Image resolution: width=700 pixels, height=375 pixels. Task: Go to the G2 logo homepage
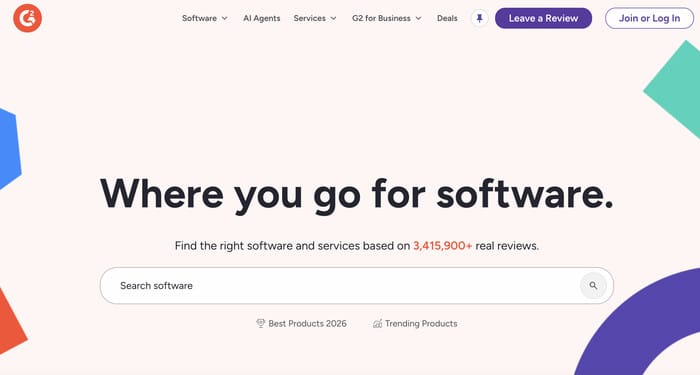(x=27, y=18)
